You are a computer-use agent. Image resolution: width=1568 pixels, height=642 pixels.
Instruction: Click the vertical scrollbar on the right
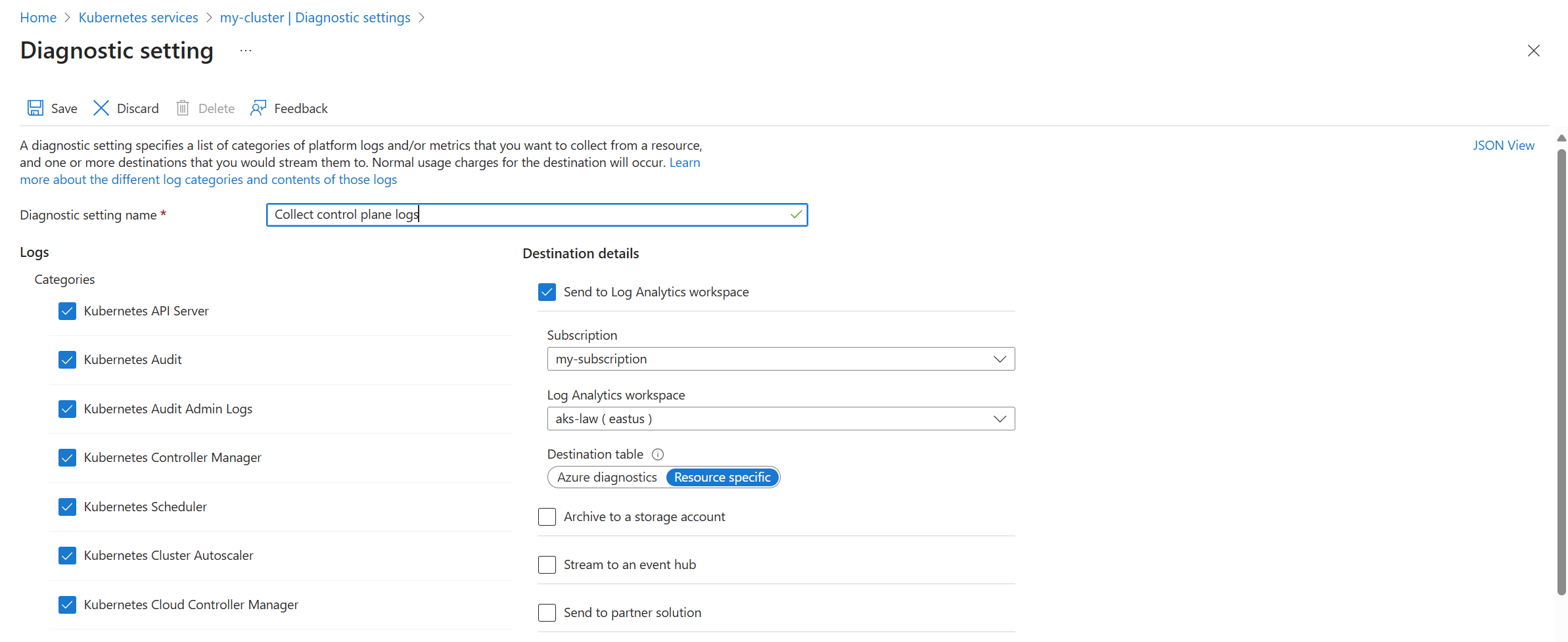pos(1561,368)
